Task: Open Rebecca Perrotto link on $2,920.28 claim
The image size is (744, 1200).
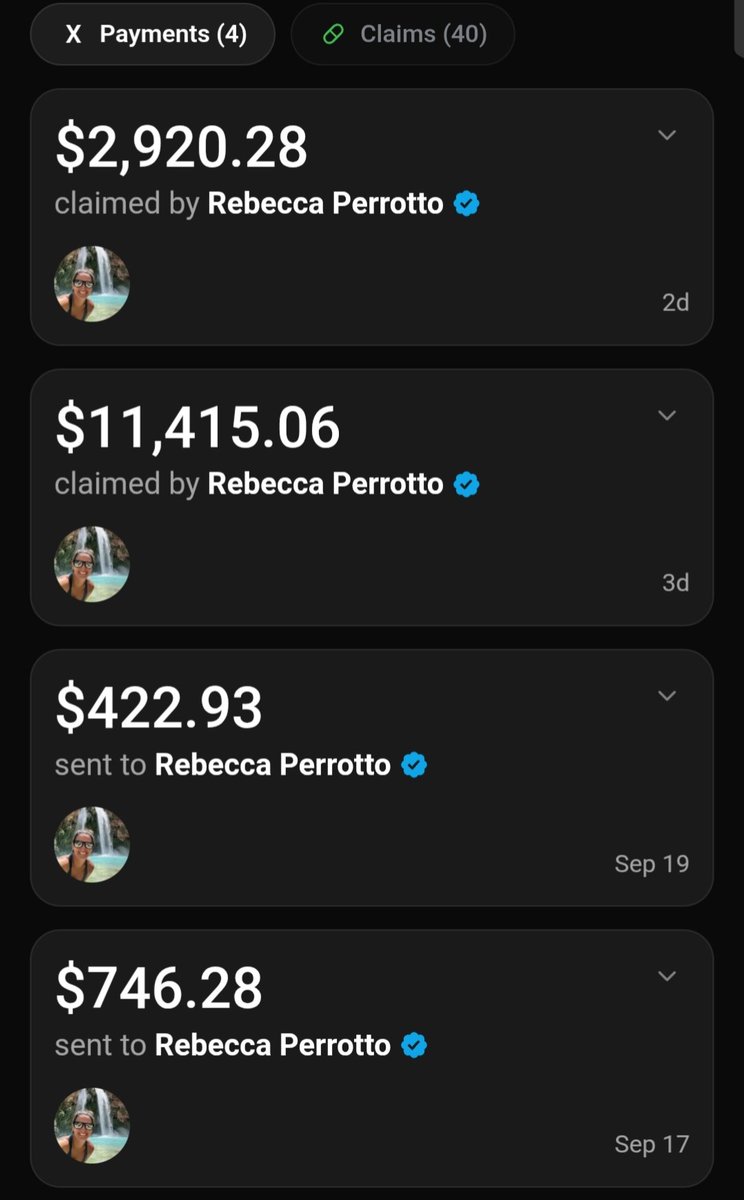Action: [x=325, y=204]
